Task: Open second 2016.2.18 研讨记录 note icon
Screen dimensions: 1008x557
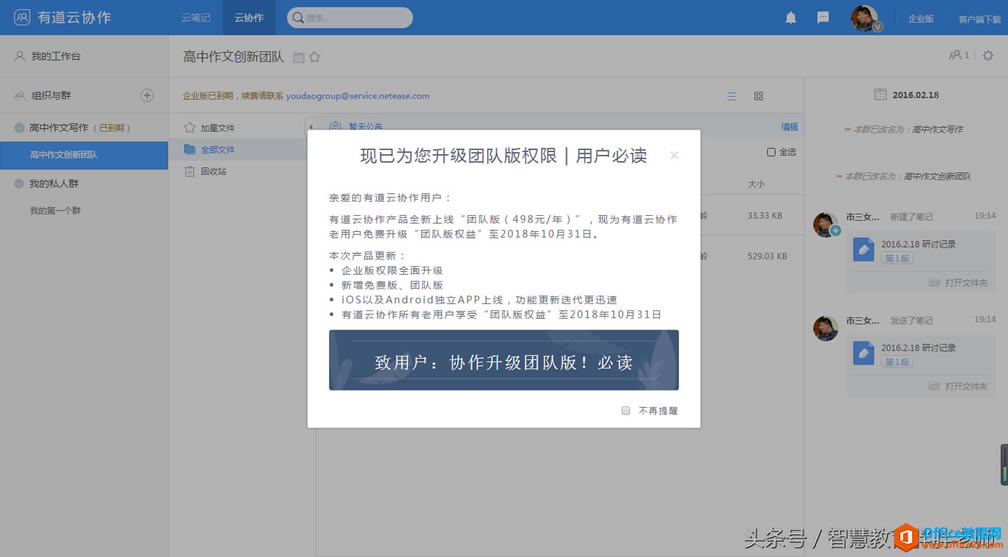Action: pos(863,352)
